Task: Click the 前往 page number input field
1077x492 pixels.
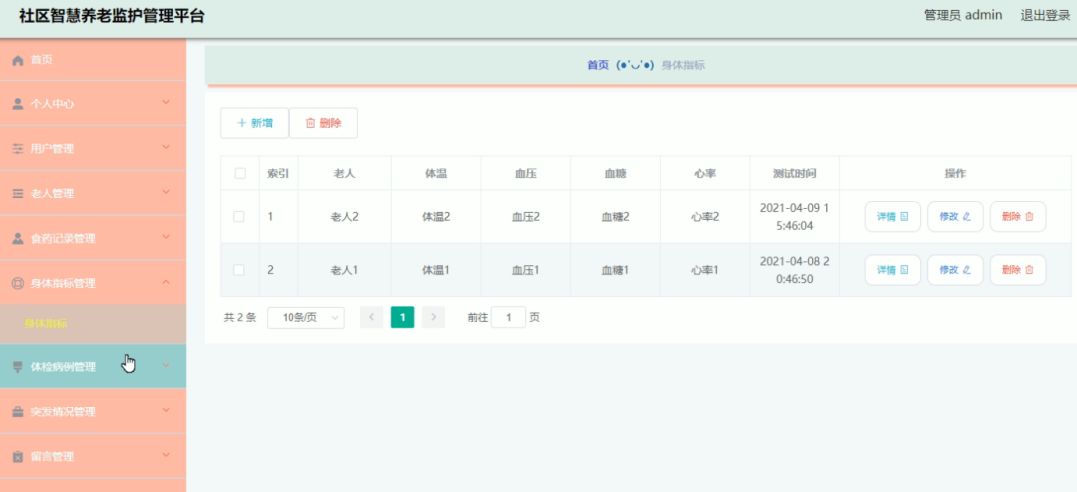Action: pyautogui.click(x=508, y=317)
